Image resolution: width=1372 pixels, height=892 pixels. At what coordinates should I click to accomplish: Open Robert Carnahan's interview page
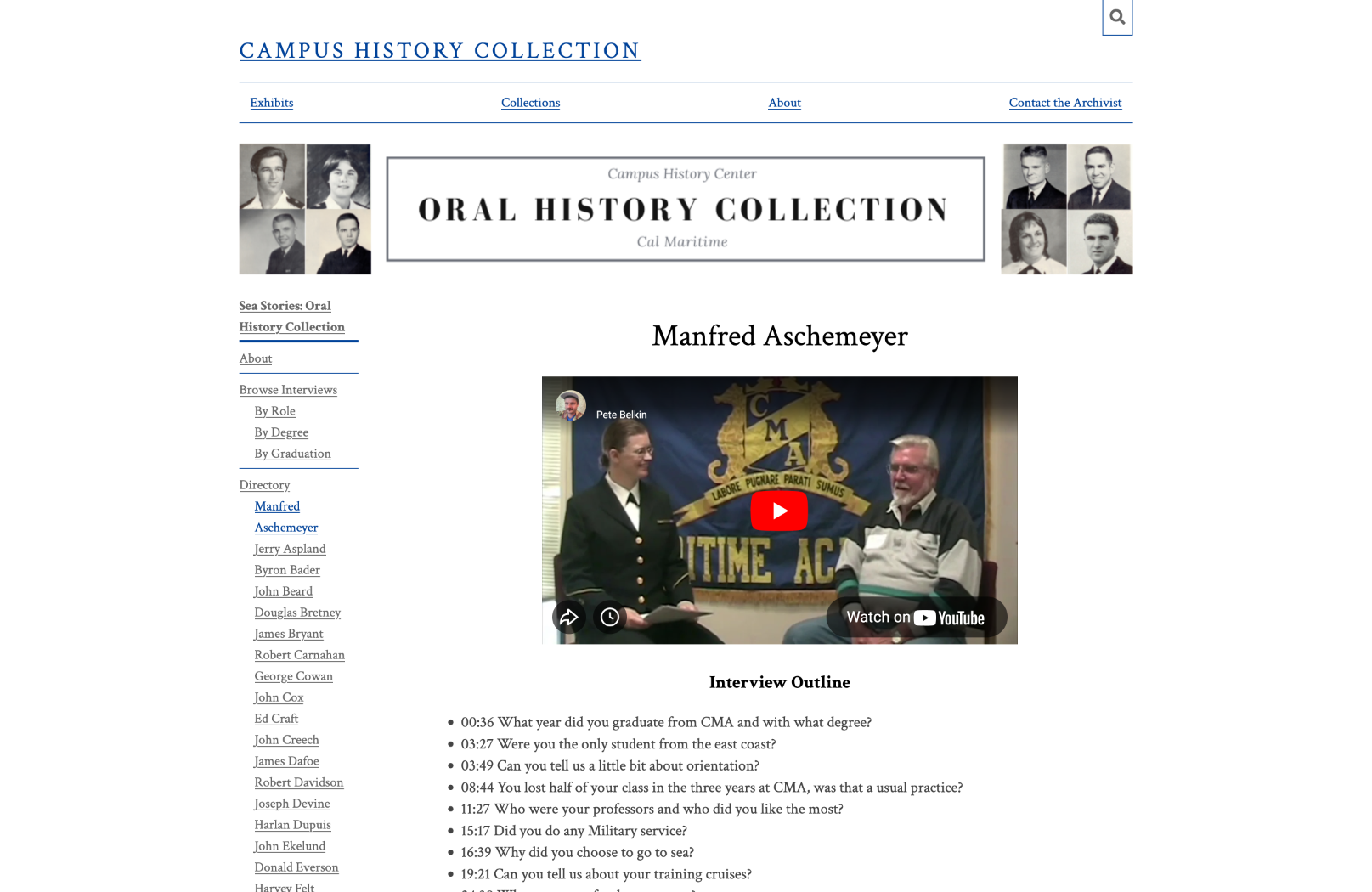[x=299, y=655]
